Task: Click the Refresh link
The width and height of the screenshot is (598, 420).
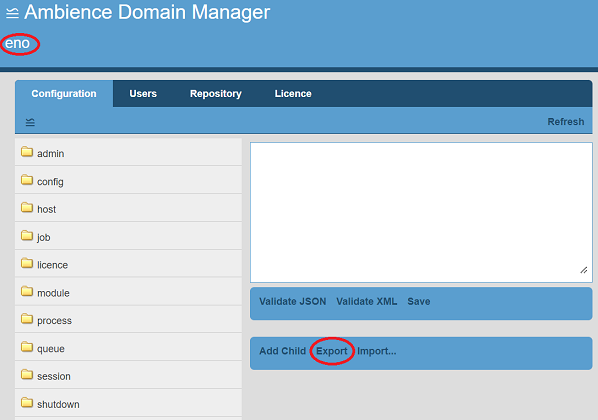Action: (566, 122)
